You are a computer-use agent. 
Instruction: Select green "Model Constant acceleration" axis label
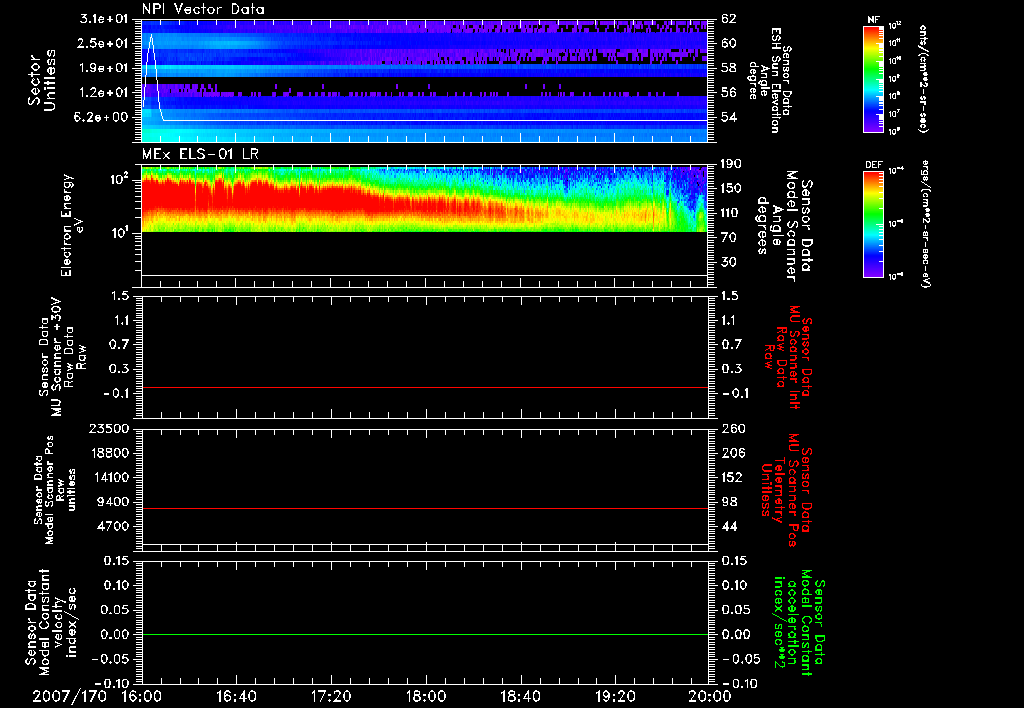pos(800,622)
